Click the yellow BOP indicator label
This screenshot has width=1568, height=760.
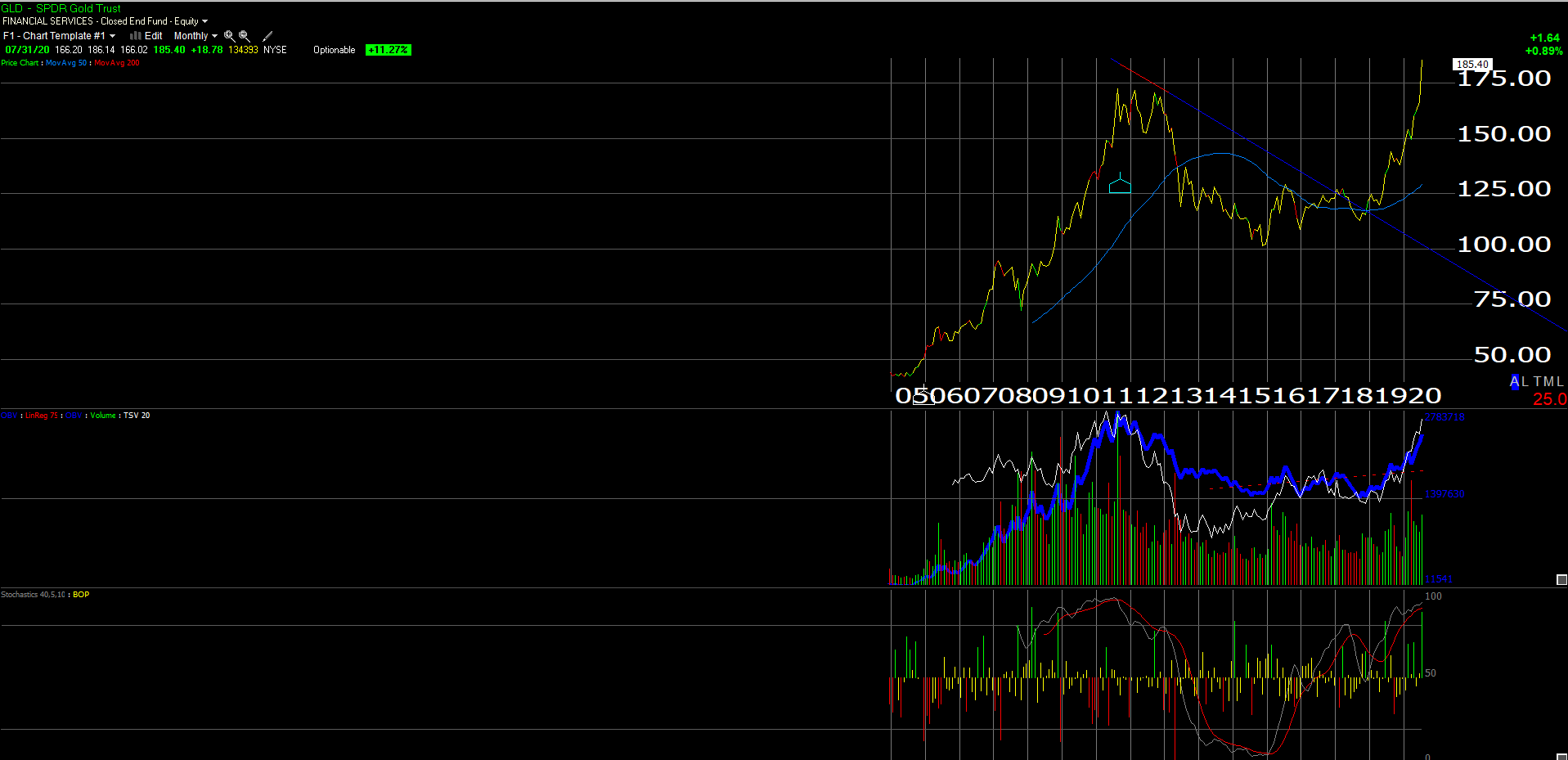81,595
